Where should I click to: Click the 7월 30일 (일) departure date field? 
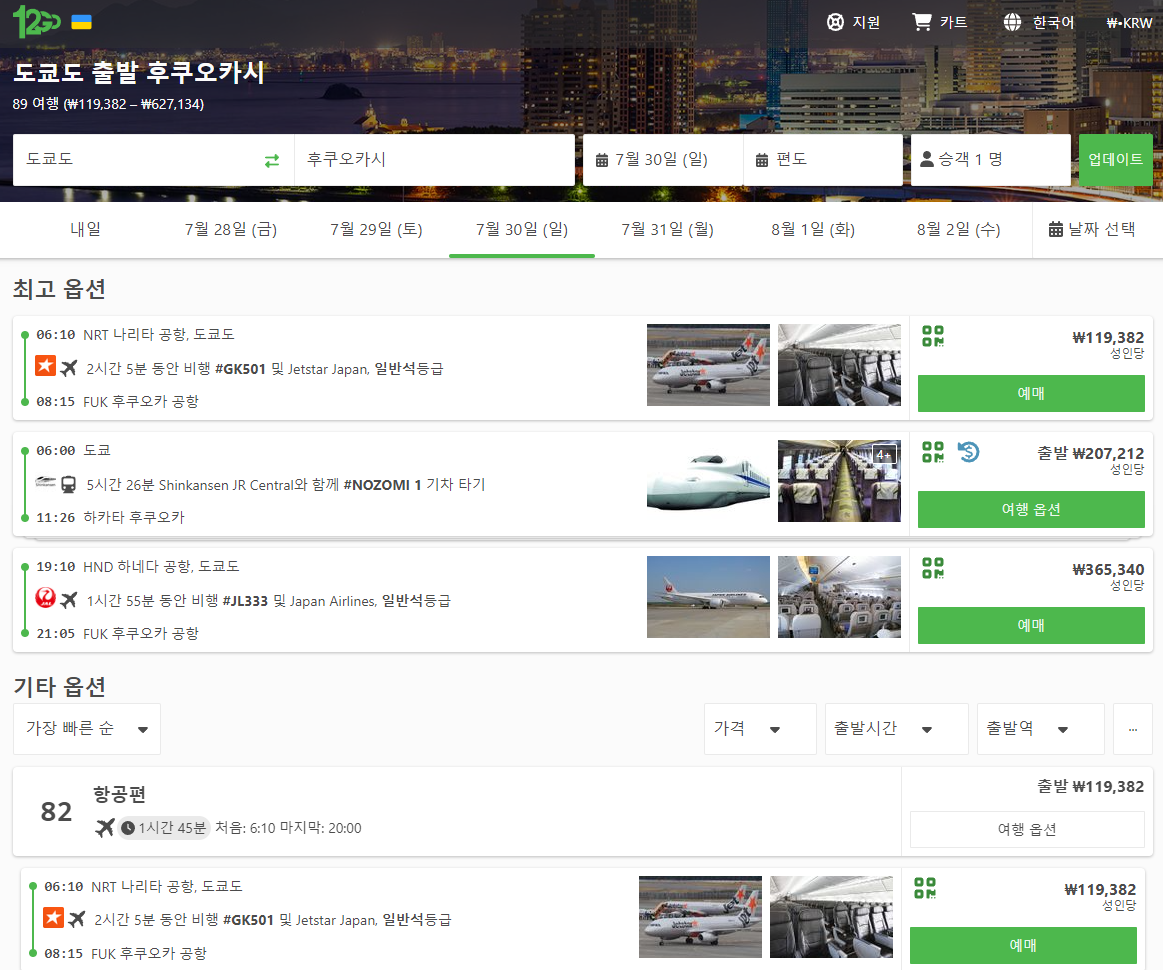[x=663, y=160]
